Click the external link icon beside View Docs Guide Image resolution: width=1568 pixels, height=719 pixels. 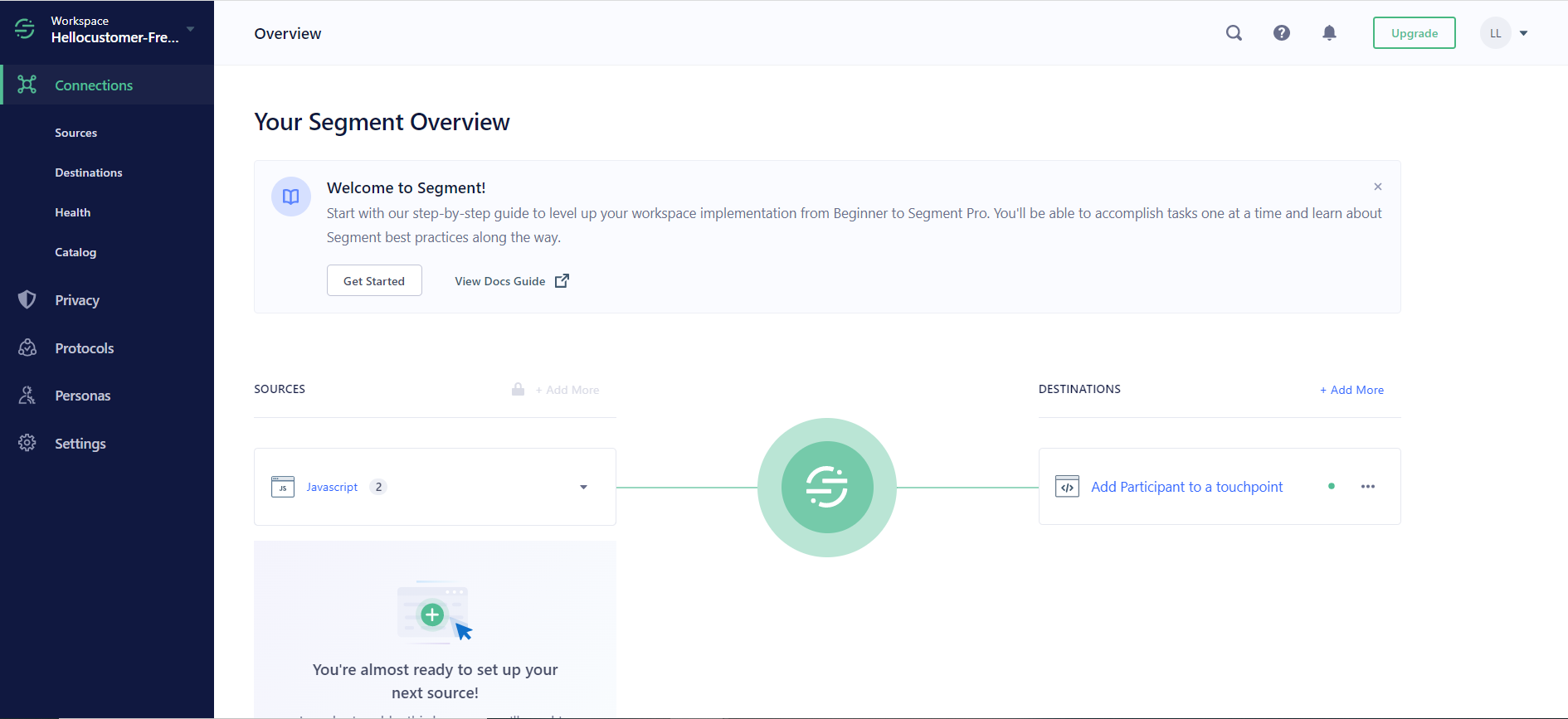click(562, 280)
